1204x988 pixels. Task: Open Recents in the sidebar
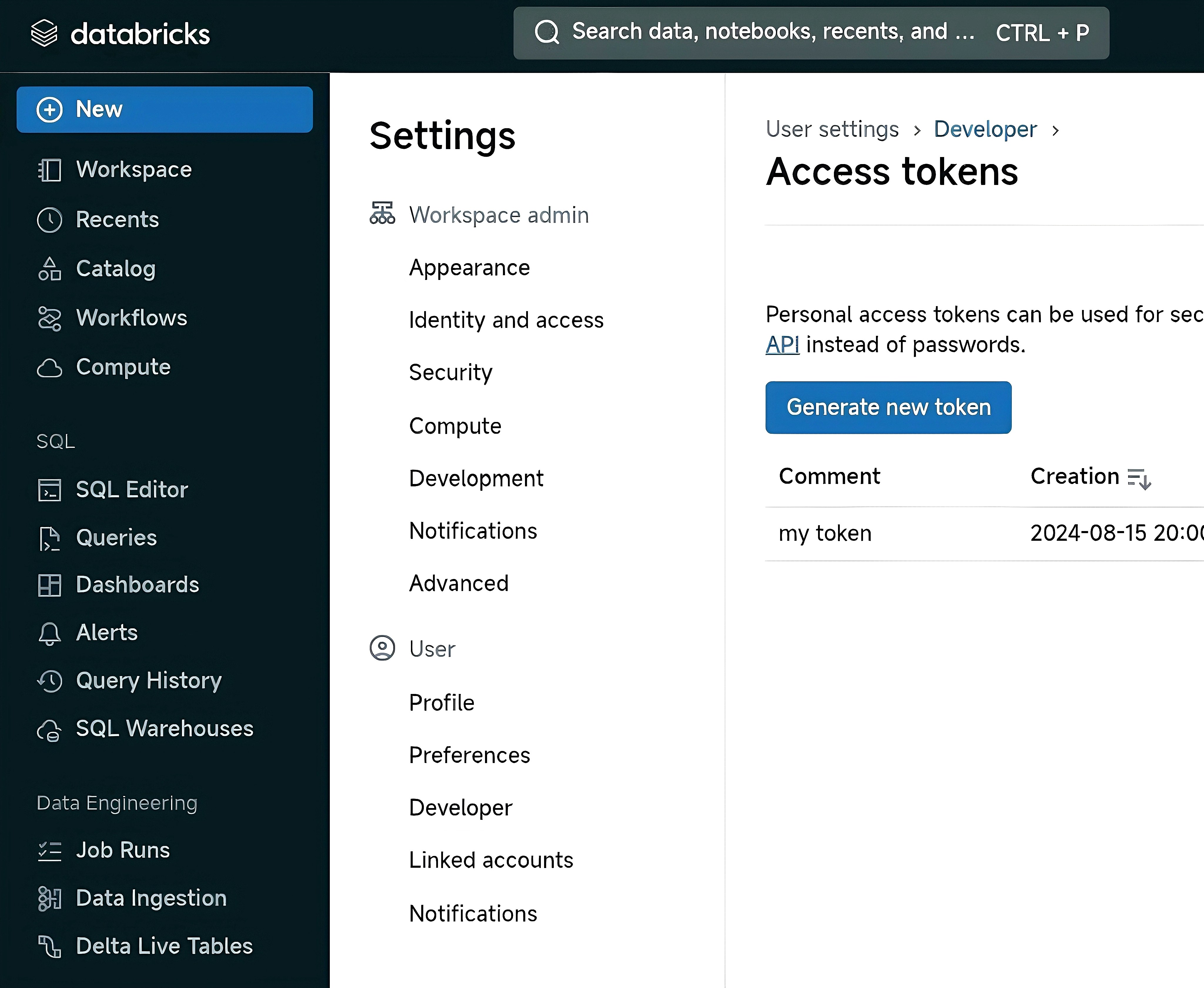pos(117,219)
